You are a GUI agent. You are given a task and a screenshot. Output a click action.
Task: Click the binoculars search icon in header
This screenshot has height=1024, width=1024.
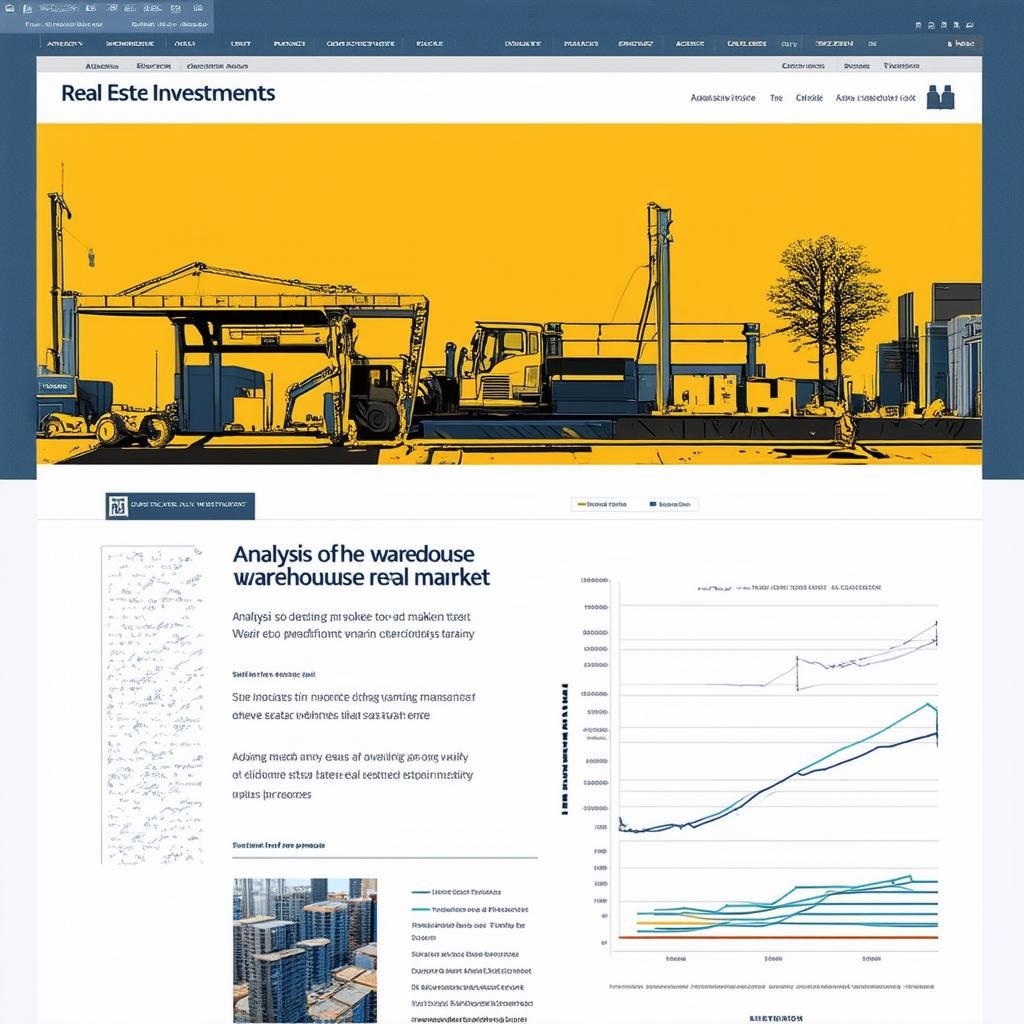(940, 97)
